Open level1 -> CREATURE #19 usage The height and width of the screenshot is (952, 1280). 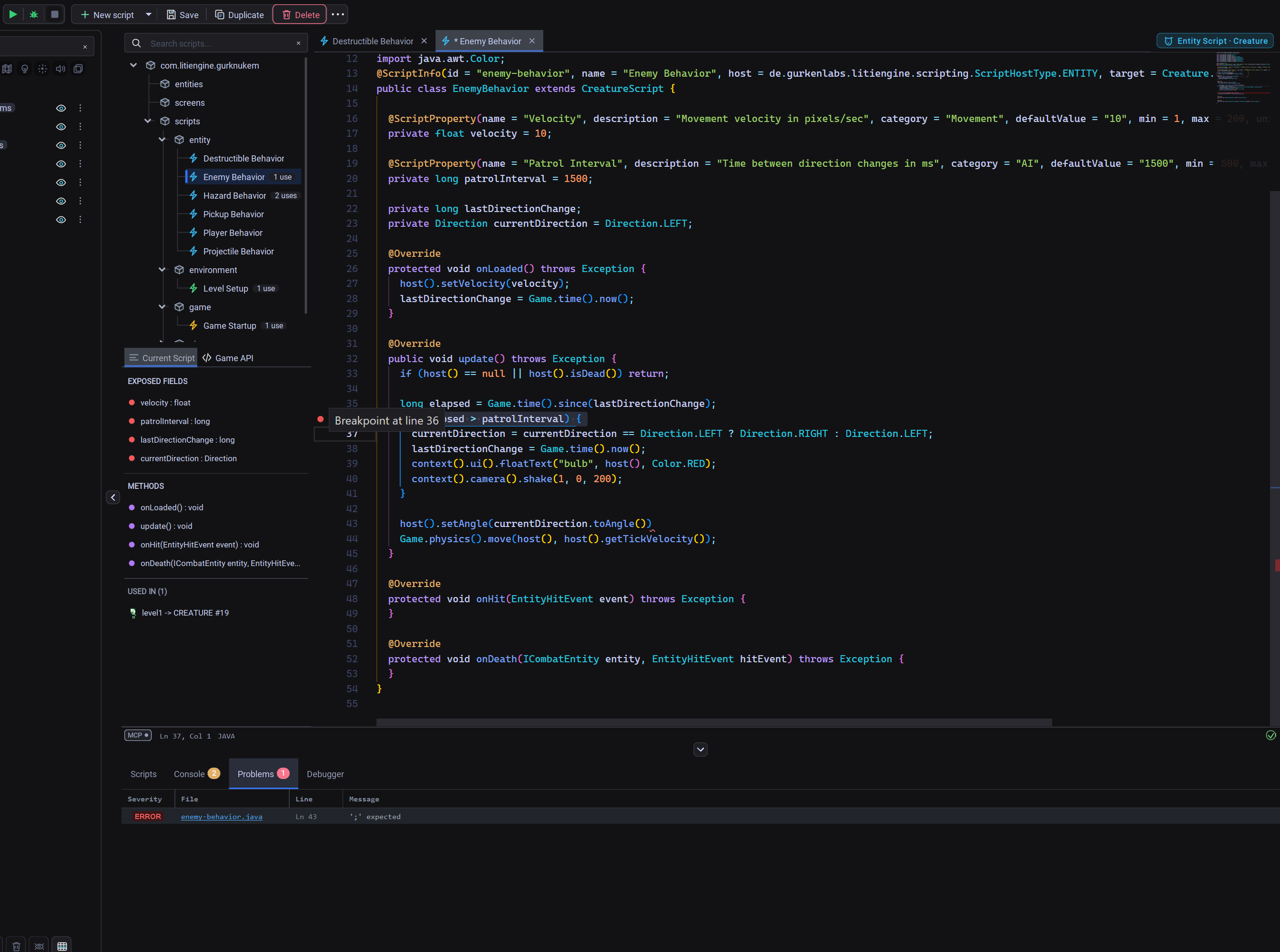coord(185,613)
